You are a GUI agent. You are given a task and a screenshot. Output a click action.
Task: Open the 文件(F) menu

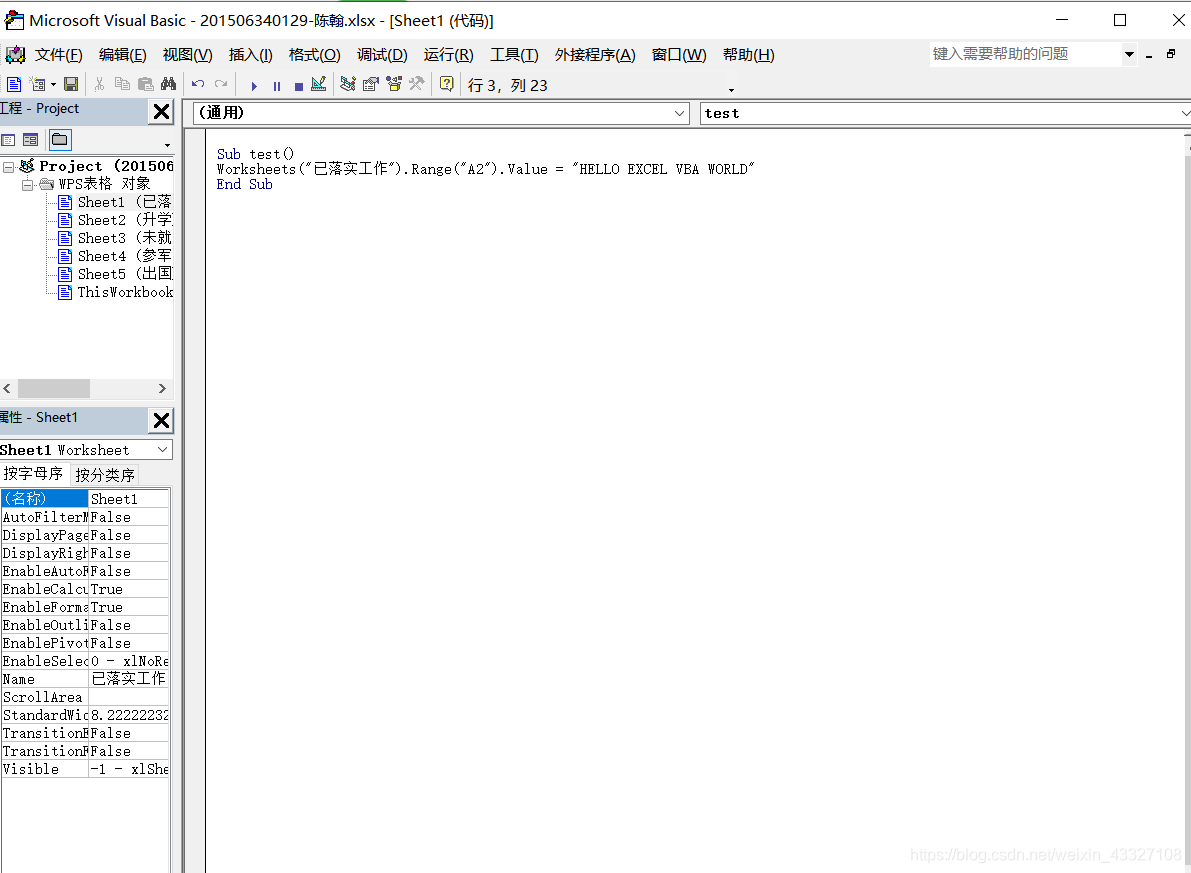[58, 55]
